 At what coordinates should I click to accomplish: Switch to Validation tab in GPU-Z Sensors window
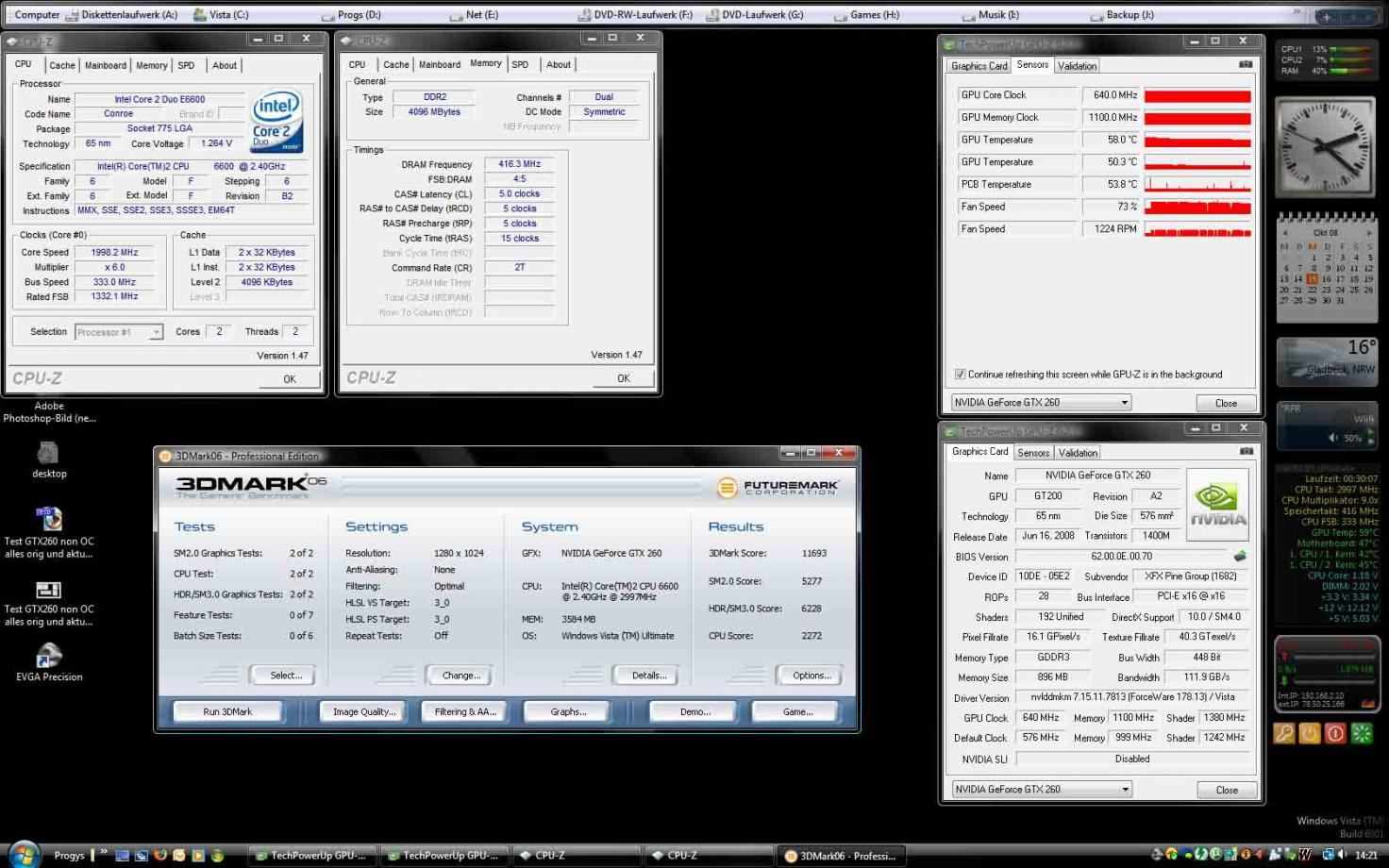click(x=1077, y=66)
